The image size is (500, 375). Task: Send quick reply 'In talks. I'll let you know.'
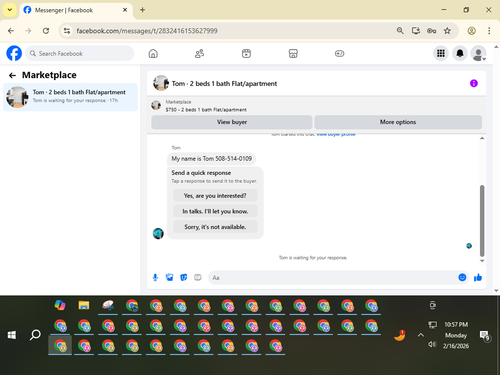[215, 211]
